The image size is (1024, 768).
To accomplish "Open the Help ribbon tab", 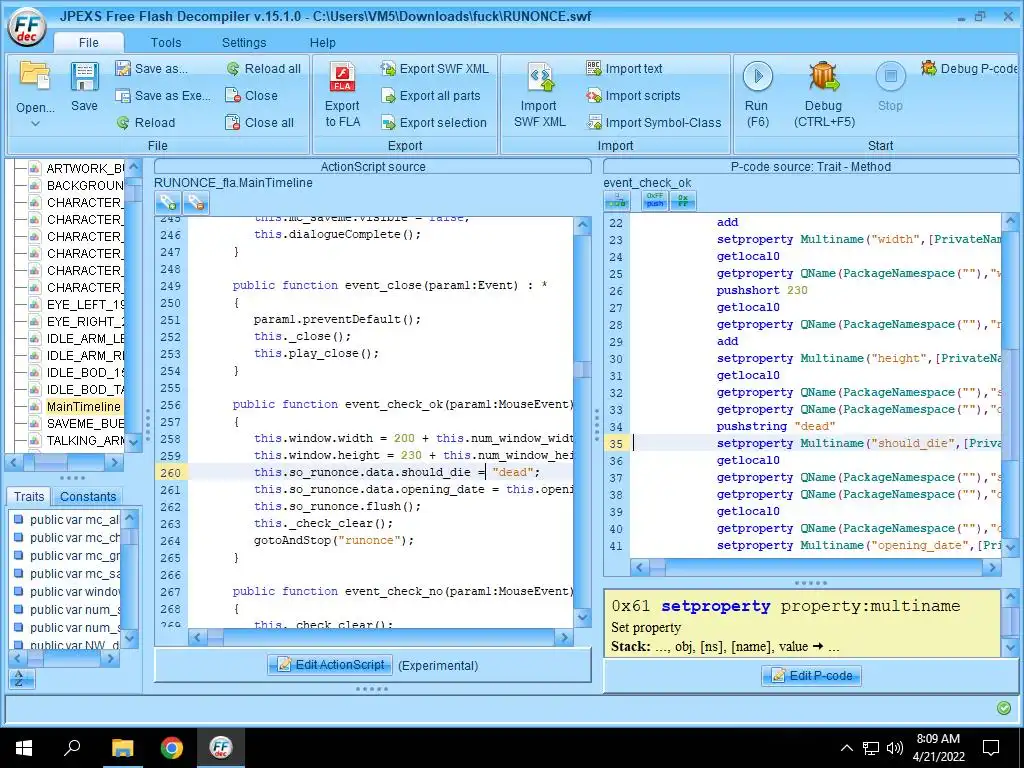I will pos(323,42).
